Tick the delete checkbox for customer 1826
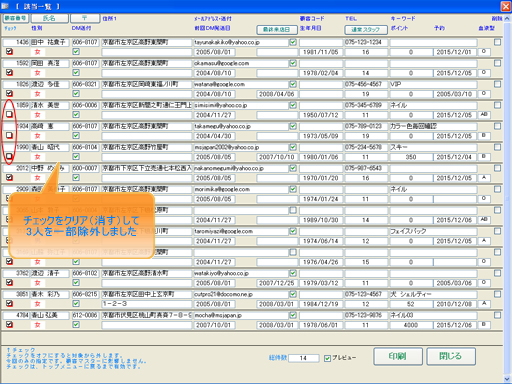This screenshot has width=512, height=384. [497, 84]
